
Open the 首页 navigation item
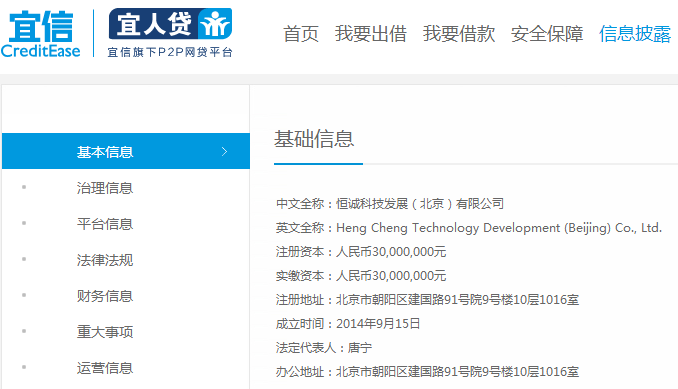[x=301, y=34]
